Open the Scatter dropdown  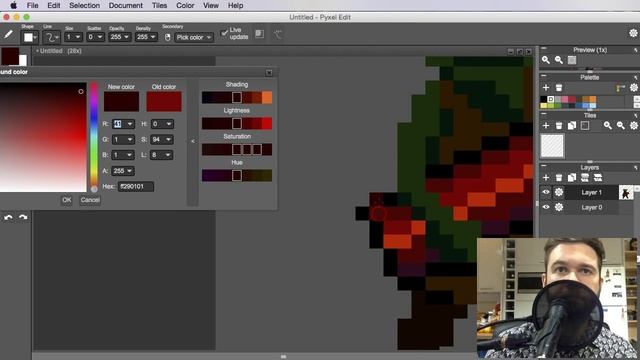95,37
